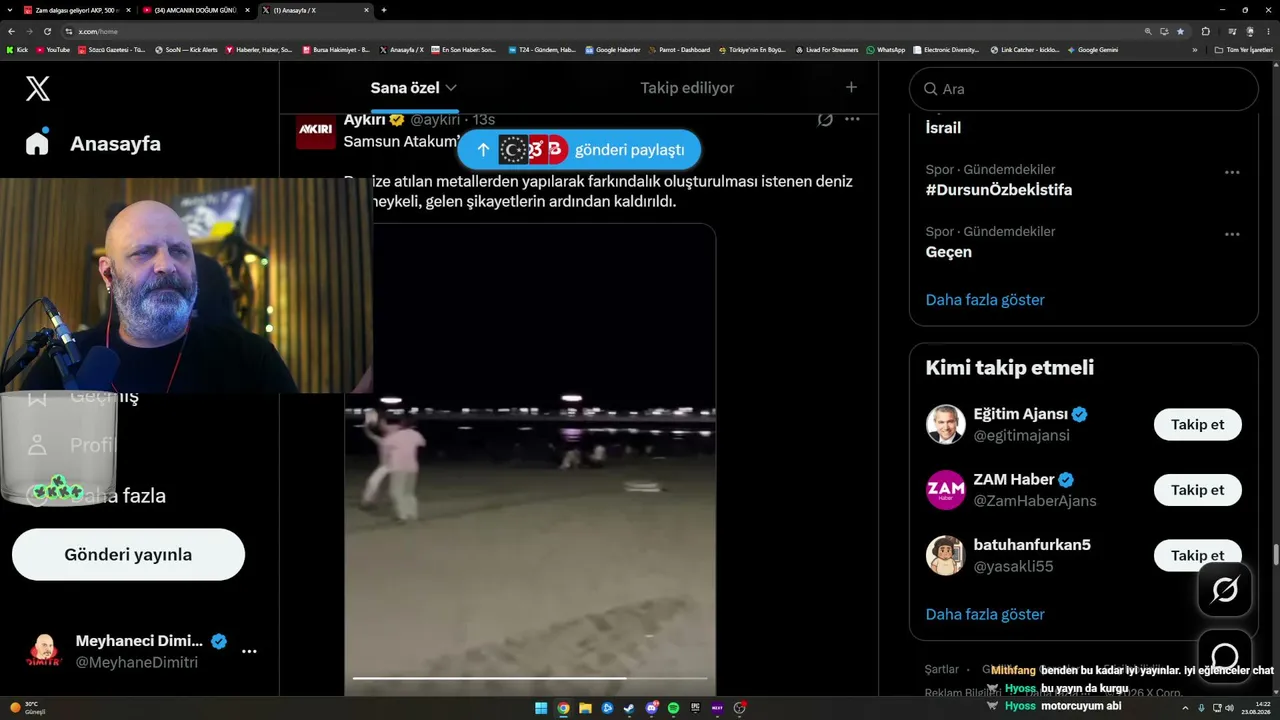Viewport: 1280px width, 720px height.
Task: Open the taskbar volume icon
Action: [x=1229, y=708]
